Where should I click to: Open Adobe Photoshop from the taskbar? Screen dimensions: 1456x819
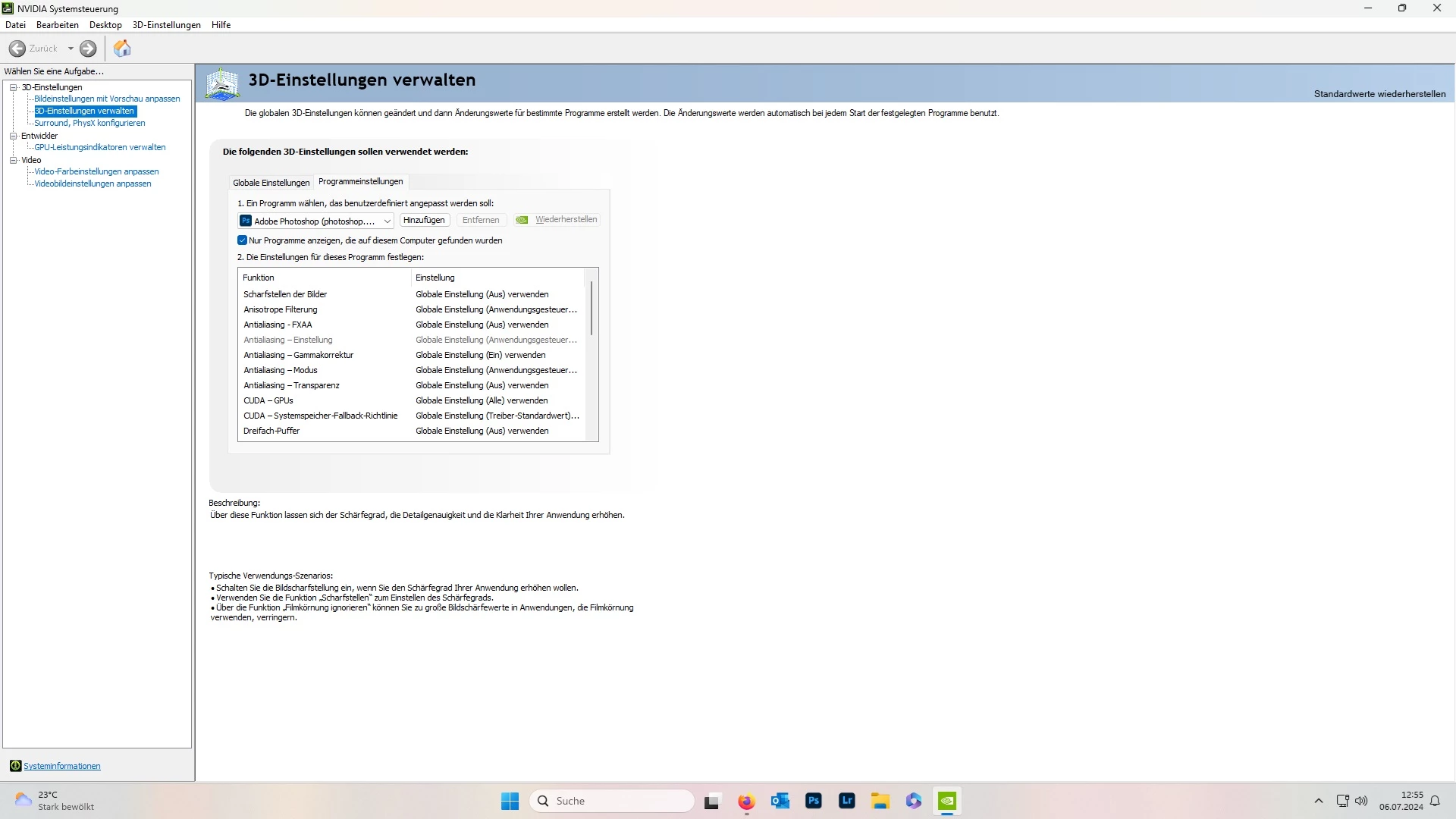(x=814, y=801)
